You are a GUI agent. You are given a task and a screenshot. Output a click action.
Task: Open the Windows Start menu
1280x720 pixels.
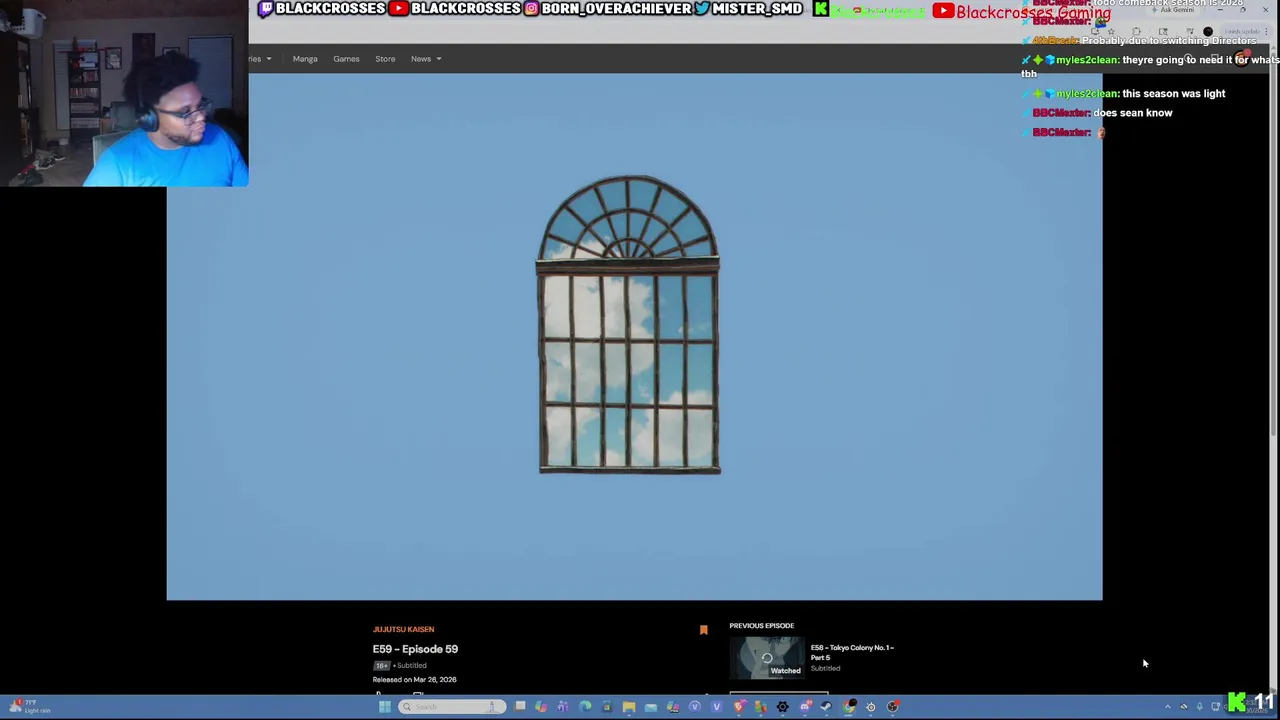[385, 707]
